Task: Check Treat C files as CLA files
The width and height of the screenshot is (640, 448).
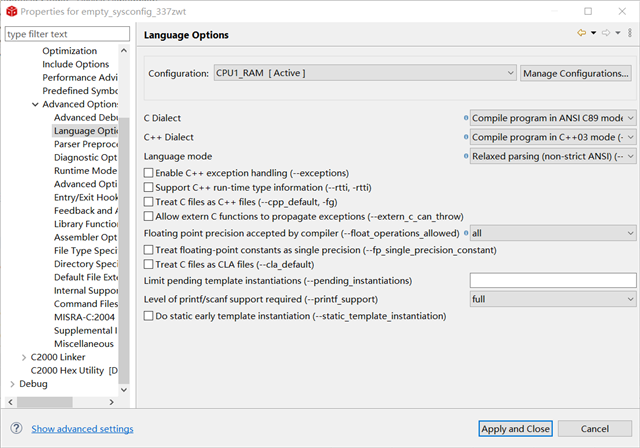Action: click(x=149, y=265)
